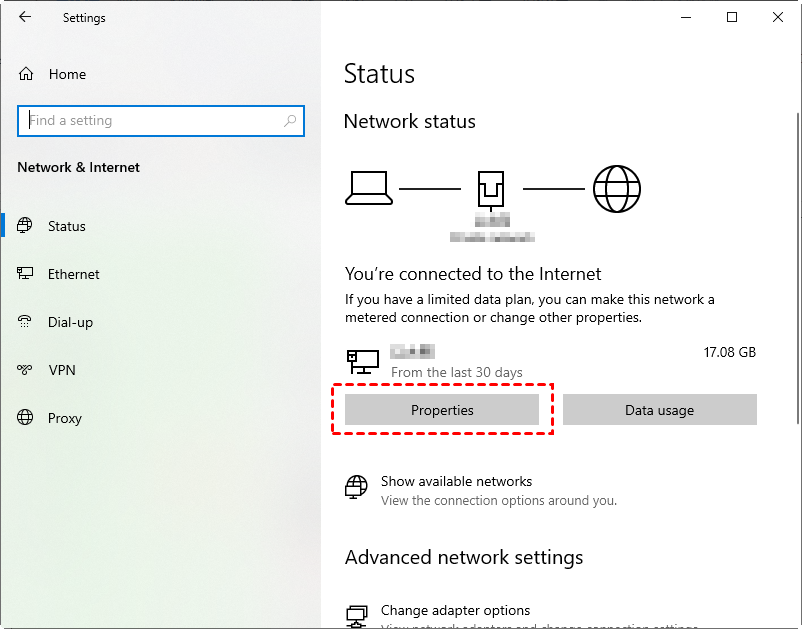Click the Show available networks link

point(456,481)
